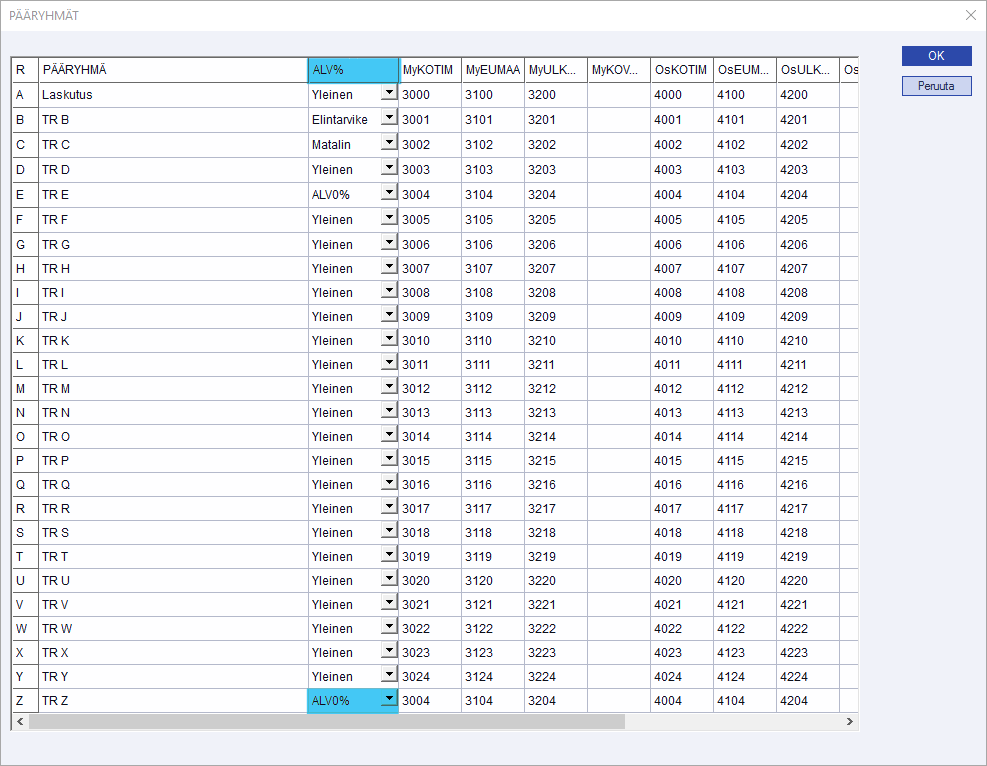Select the Laskutus name cell
Screen dimensions: 987x766
pos(172,95)
